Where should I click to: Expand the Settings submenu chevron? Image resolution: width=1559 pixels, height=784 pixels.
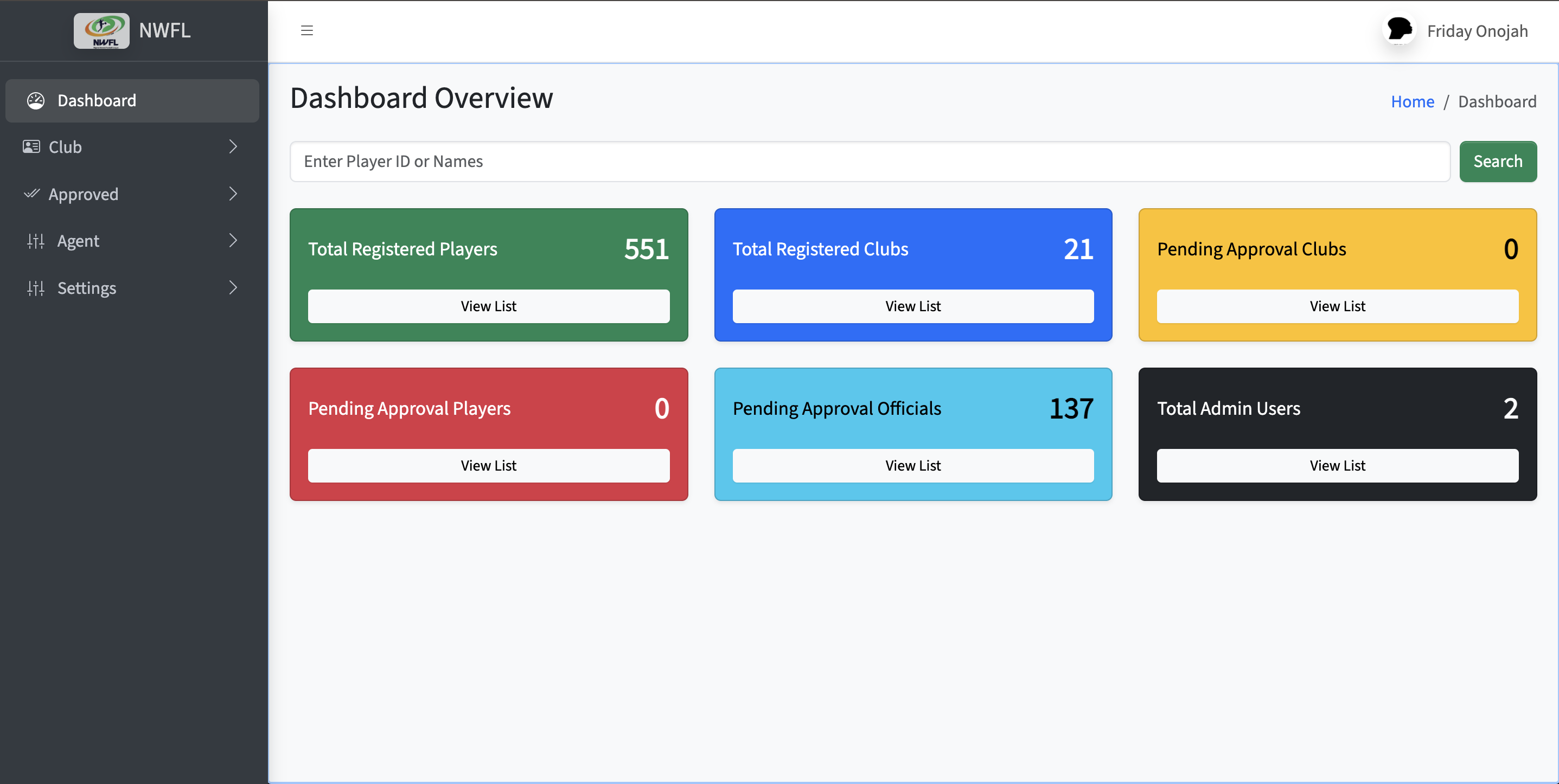tap(233, 288)
